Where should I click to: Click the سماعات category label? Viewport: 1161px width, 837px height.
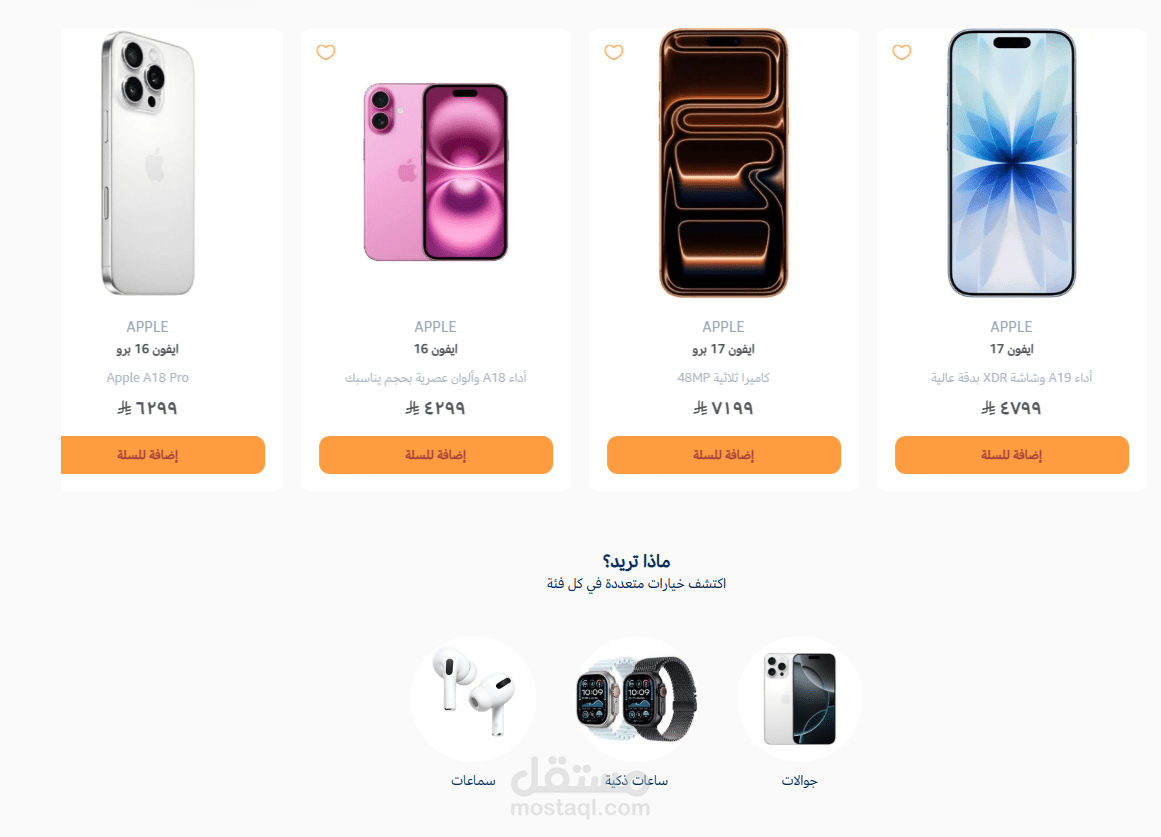tap(473, 781)
